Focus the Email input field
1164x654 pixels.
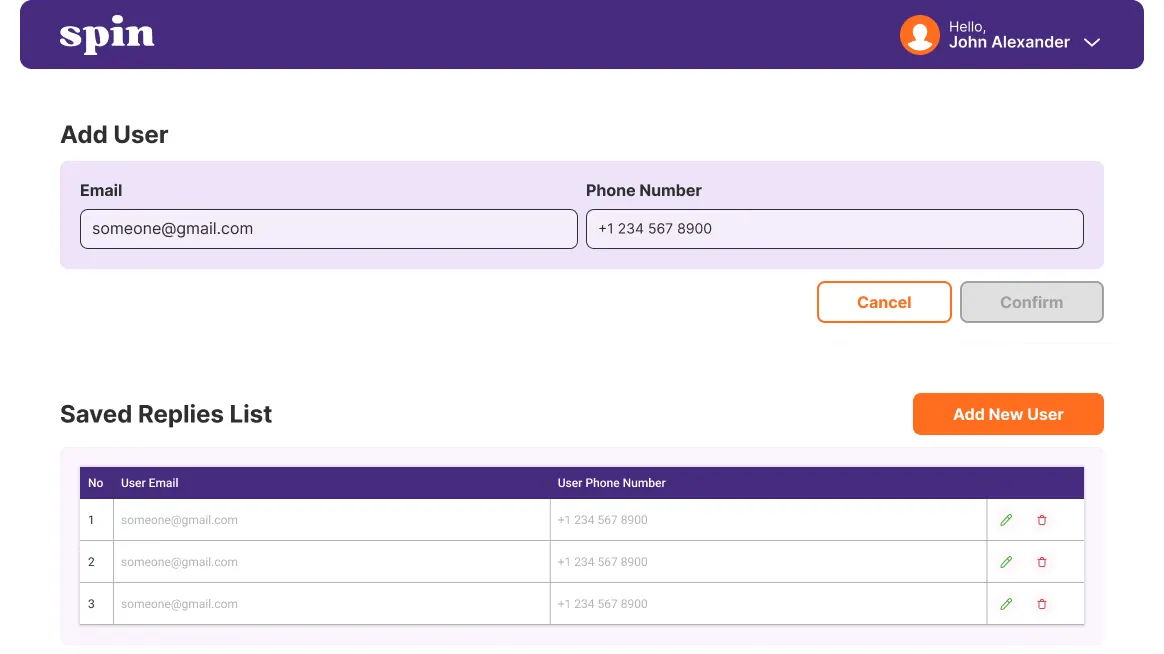point(329,229)
